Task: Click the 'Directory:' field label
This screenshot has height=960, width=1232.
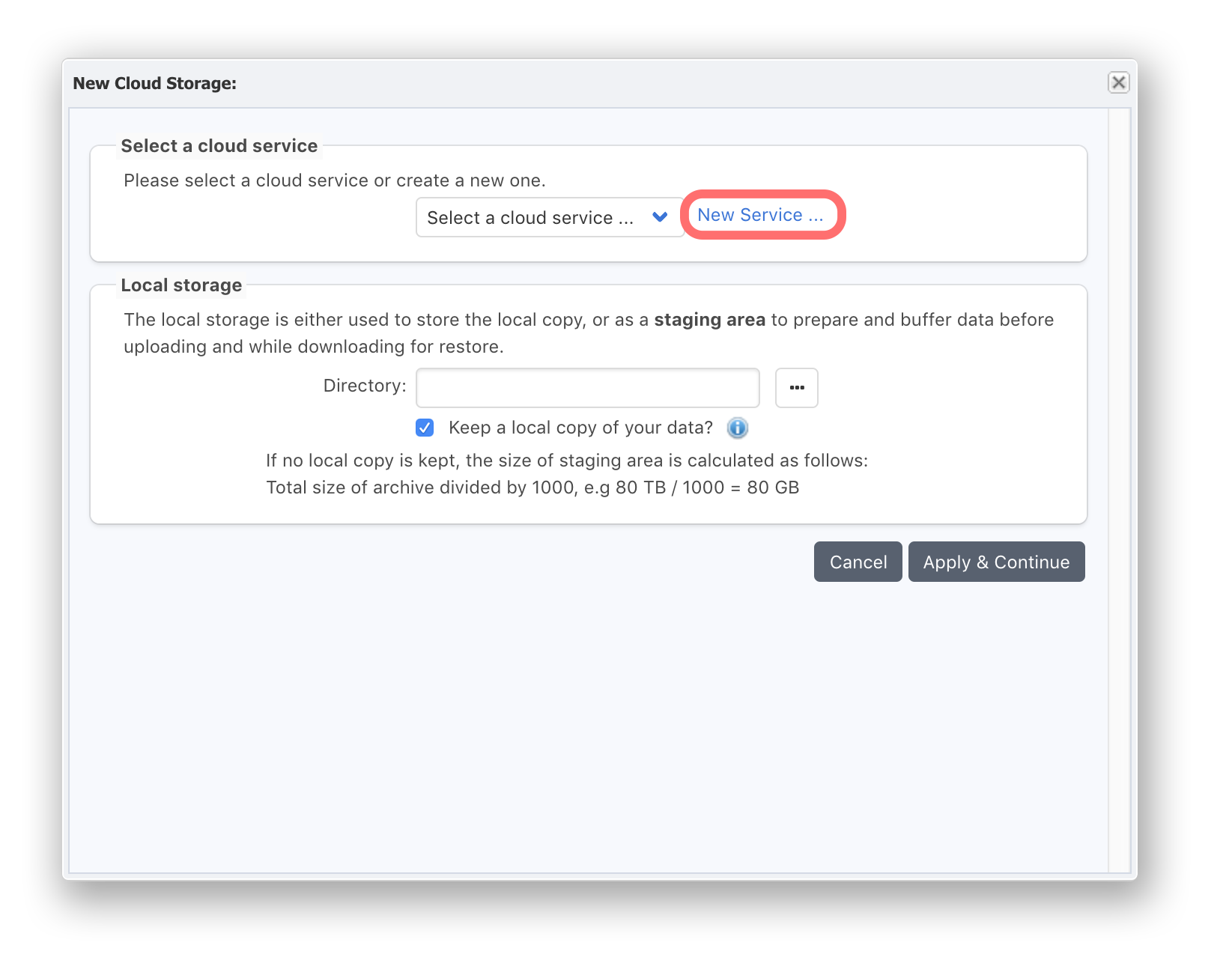Action: tap(365, 386)
